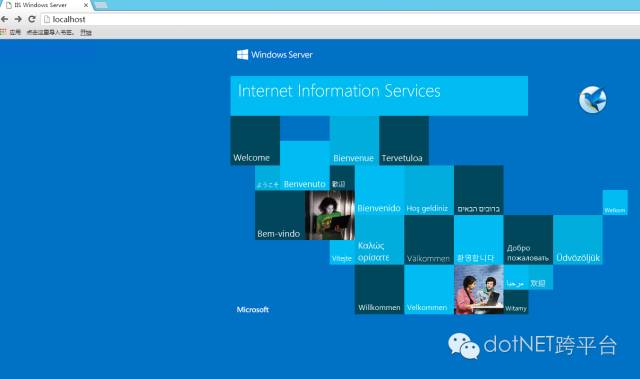
Task: Click the Arabic welcome tile
Action: tap(516, 277)
